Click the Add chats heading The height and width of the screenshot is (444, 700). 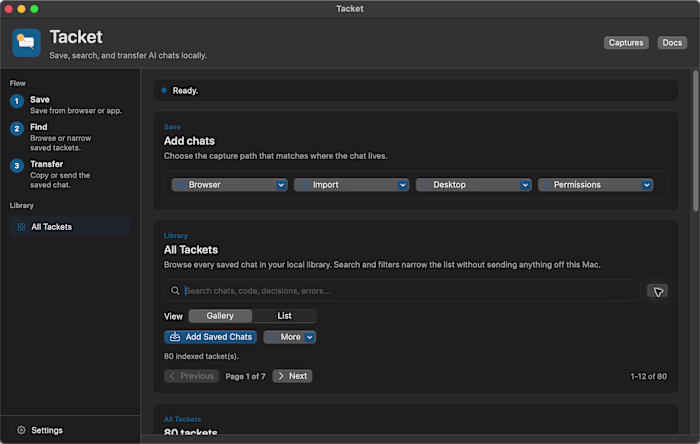click(189, 141)
